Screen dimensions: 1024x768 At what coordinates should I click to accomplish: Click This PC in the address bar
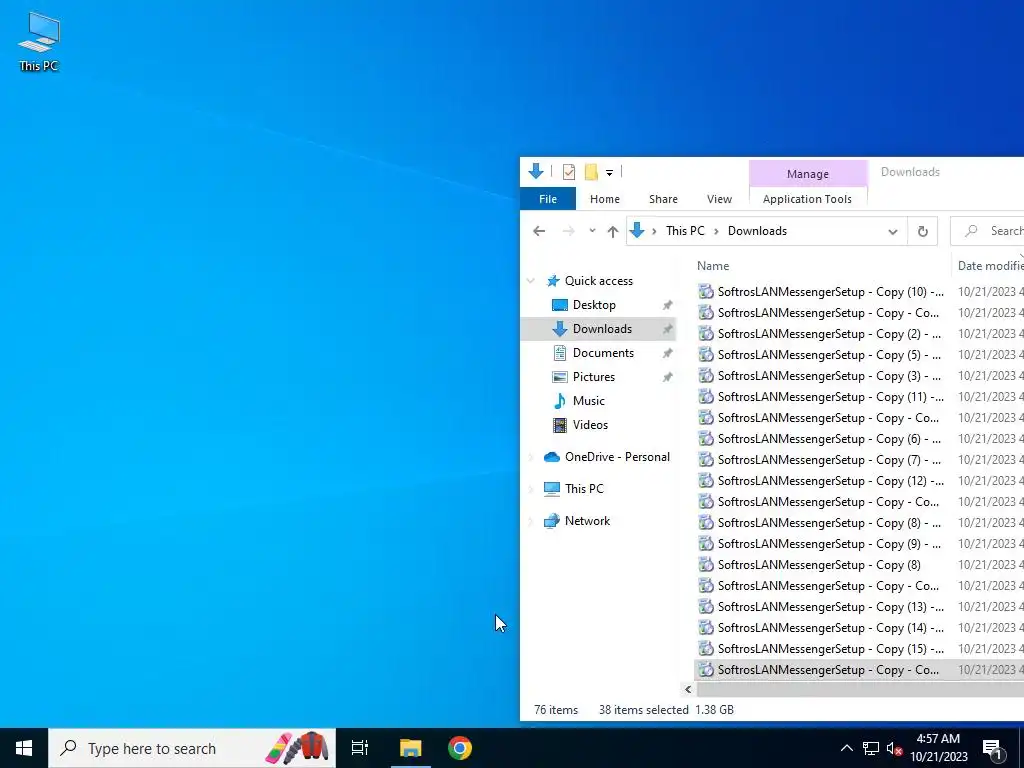pos(685,231)
